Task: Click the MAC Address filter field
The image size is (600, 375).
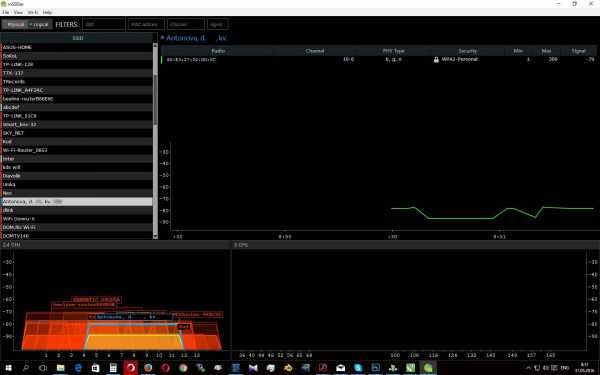Action: pyautogui.click(x=146, y=24)
